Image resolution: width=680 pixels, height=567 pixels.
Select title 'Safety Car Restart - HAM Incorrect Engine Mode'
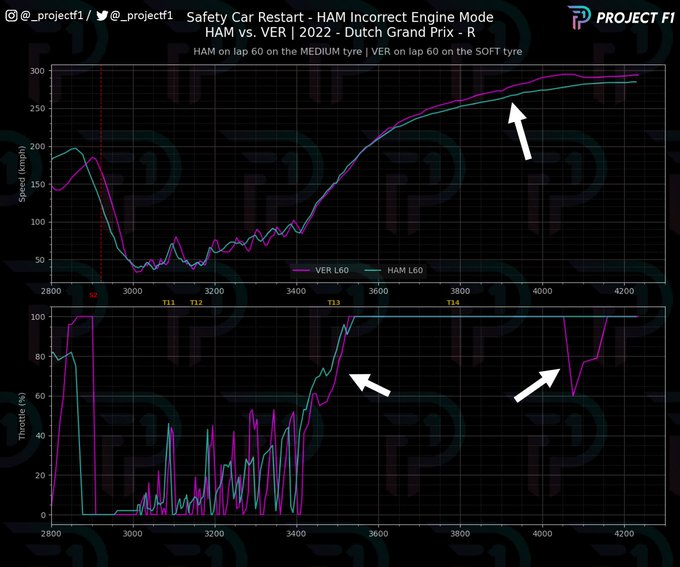click(340, 17)
